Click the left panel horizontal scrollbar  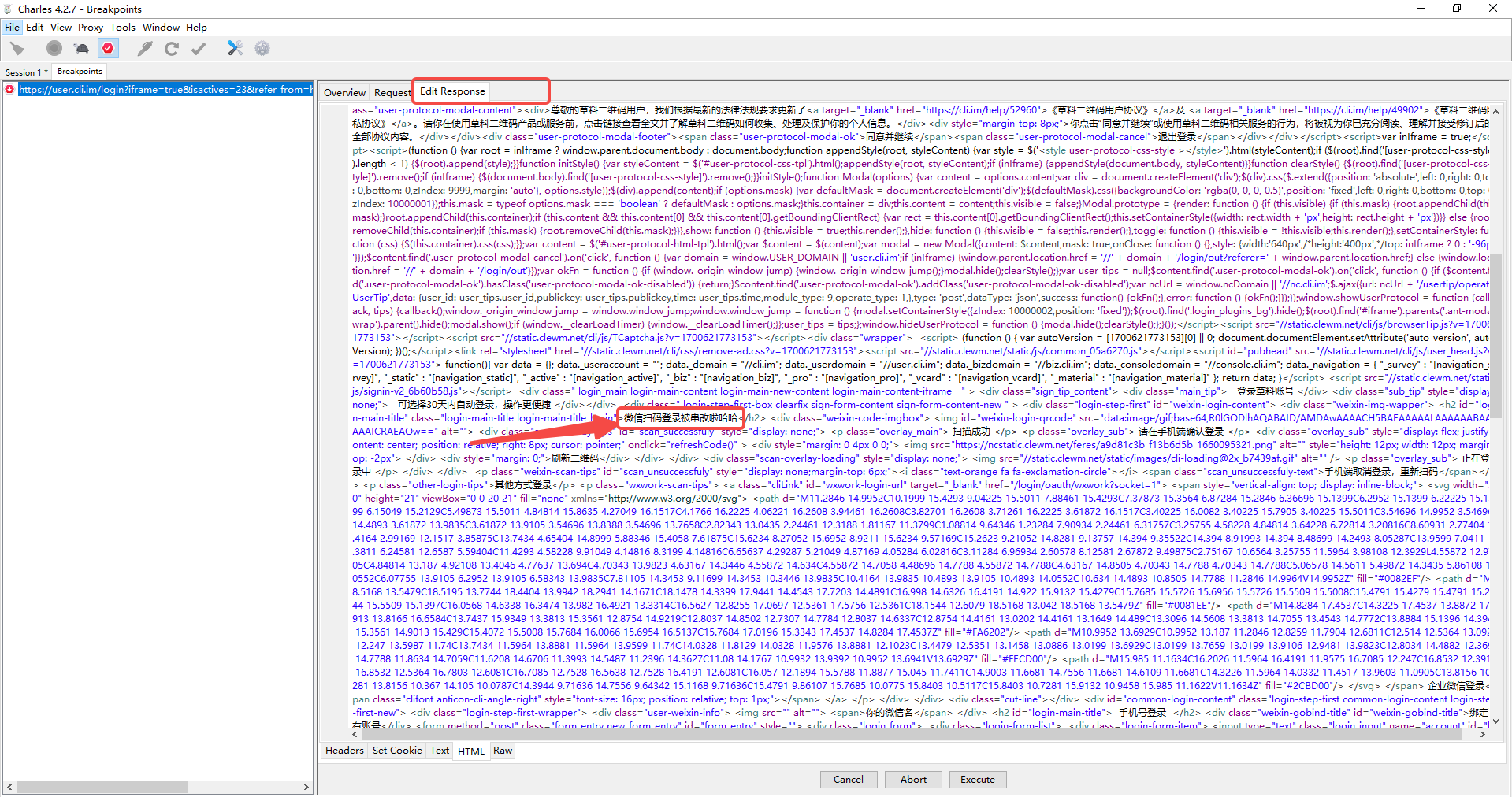pos(102,787)
